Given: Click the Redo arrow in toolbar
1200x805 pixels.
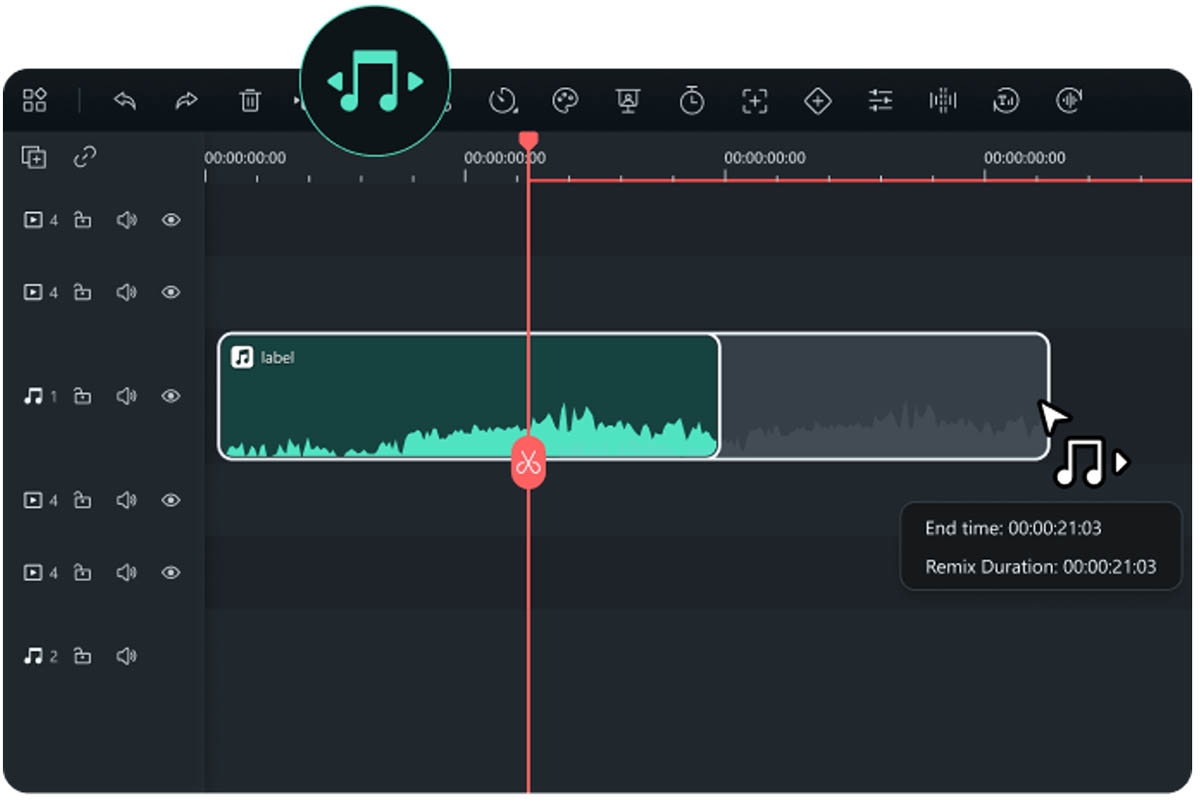Looking at the screenshot, I should coord(187,100).
